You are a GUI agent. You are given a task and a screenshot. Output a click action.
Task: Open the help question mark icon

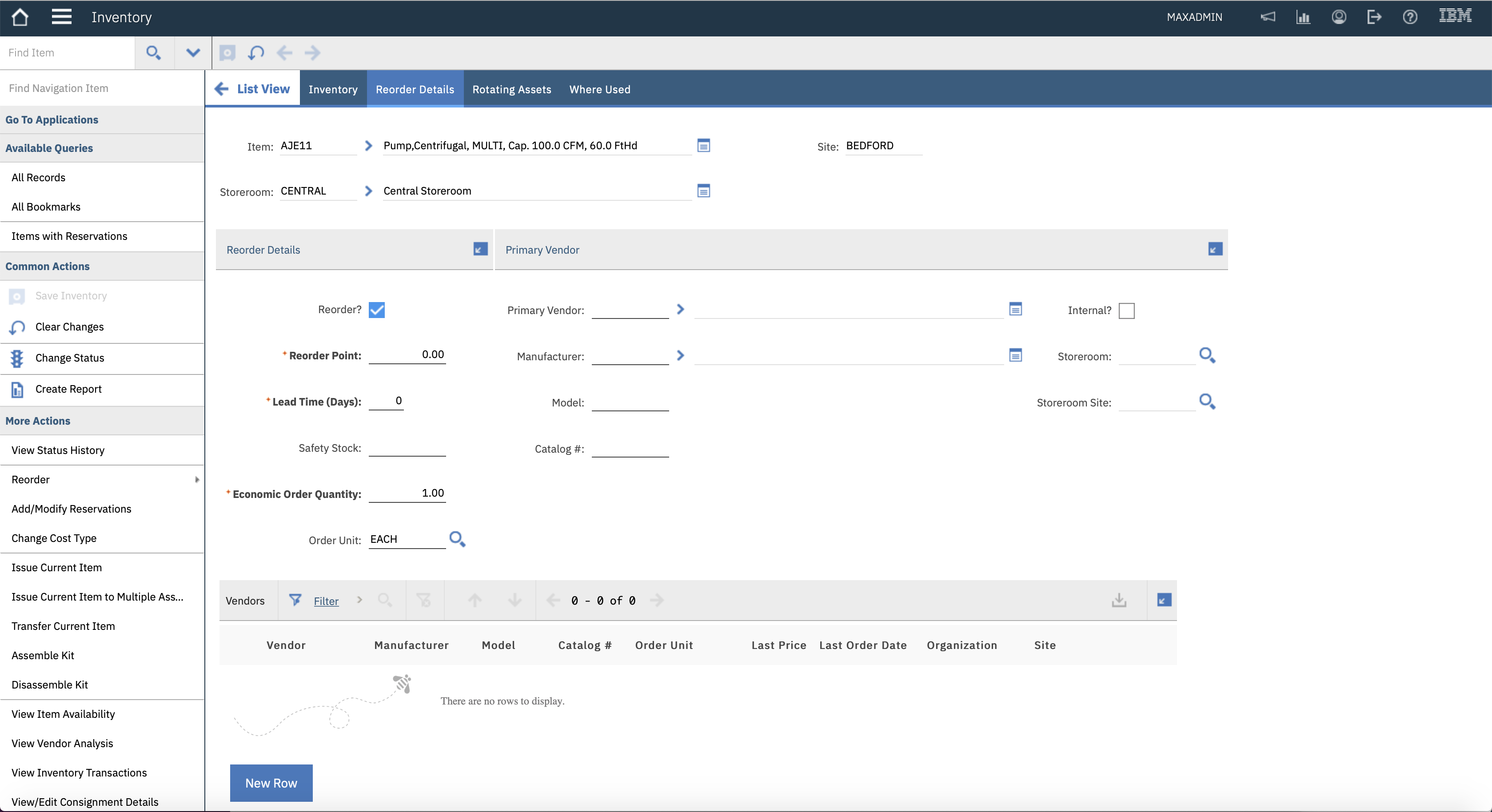coord(1410,17)
